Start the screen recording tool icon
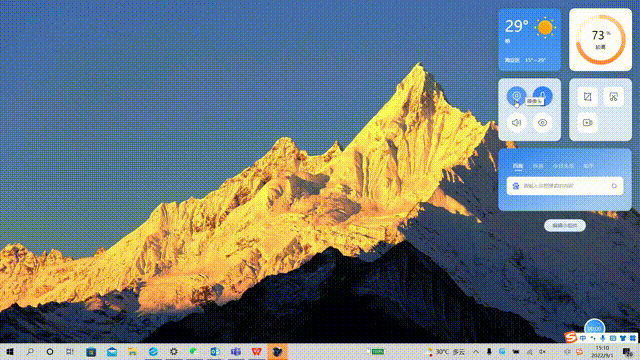 587,122
